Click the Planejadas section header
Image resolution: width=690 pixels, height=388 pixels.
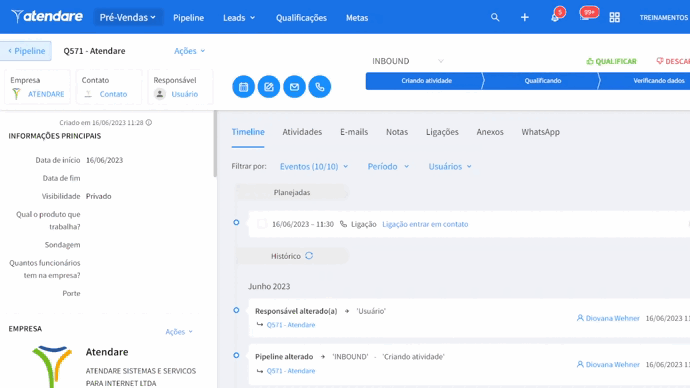[x=292, y=192]
